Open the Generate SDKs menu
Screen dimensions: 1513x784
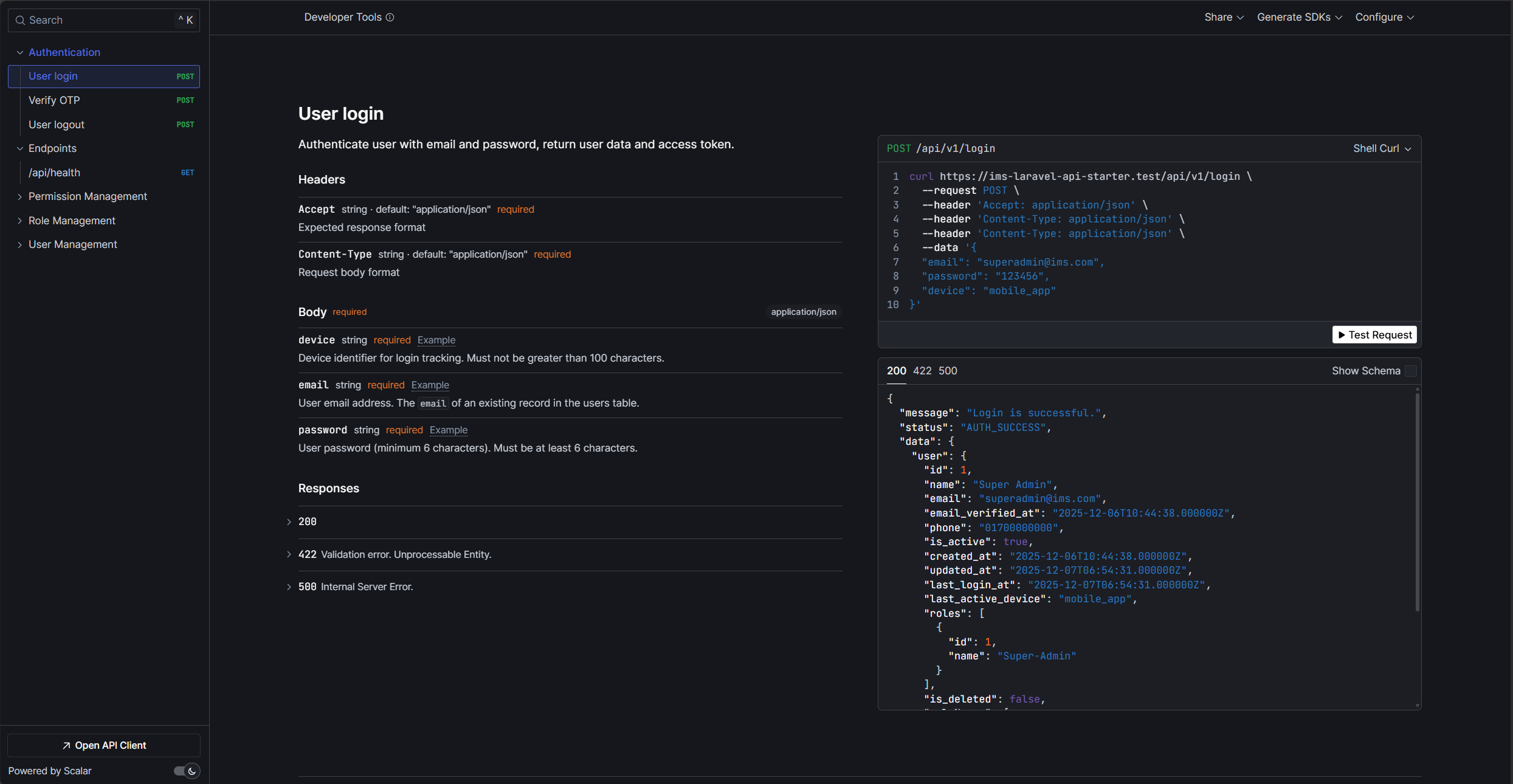[x=1298, y=17]
